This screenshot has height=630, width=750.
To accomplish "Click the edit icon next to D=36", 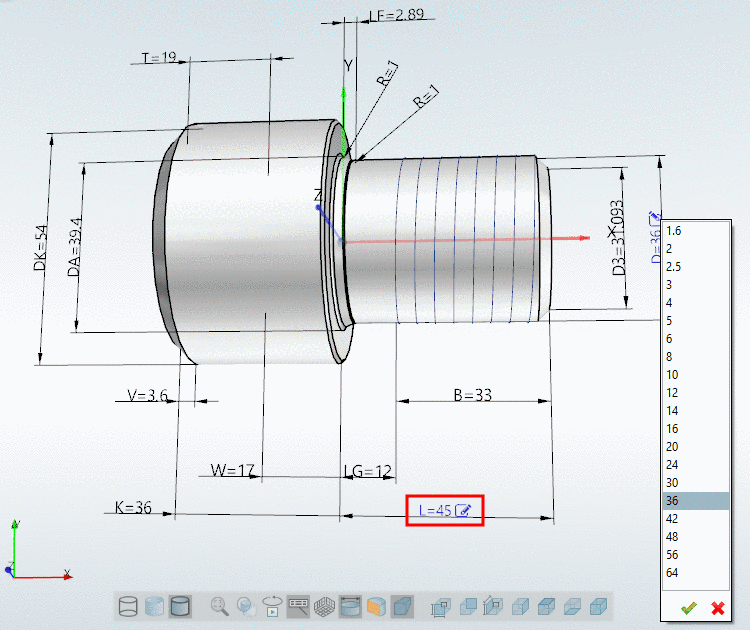I will [654, 219].
